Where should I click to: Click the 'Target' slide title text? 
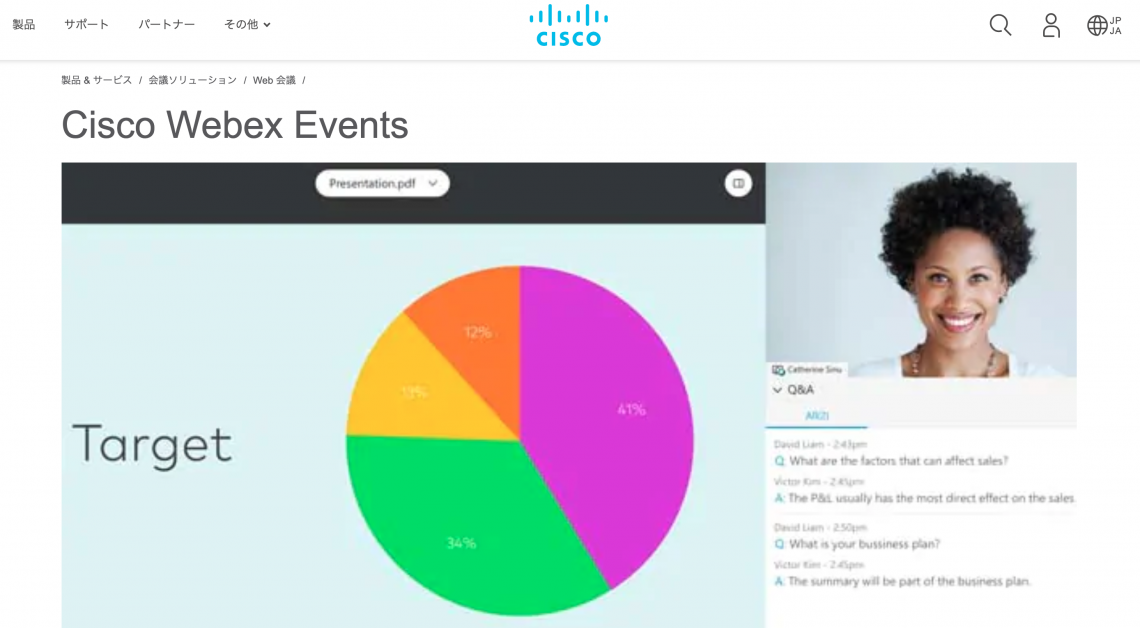tap(152, 446)
